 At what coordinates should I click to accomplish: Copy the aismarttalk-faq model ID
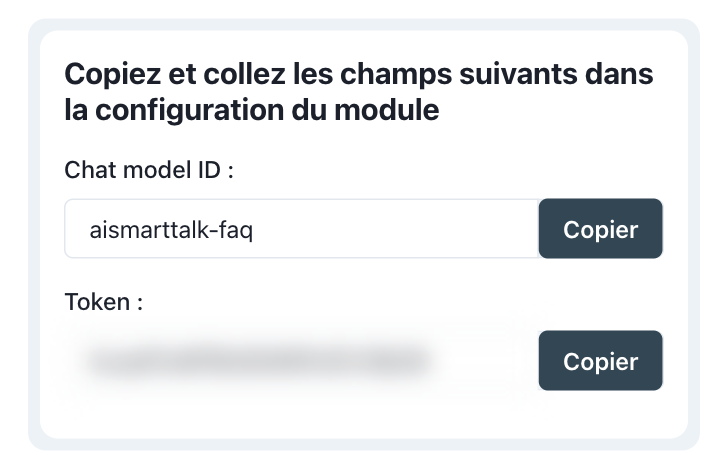600,229
